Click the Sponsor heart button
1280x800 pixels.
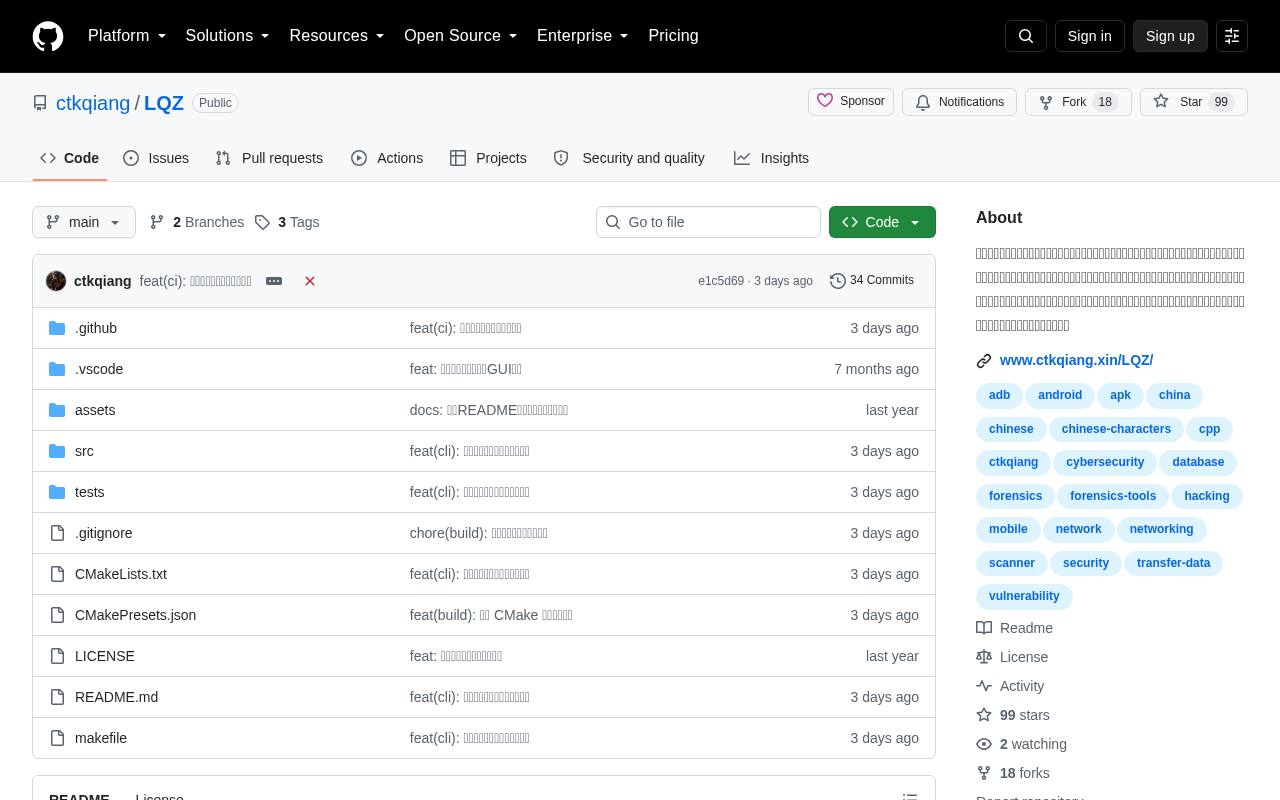(x=851, y=102)
